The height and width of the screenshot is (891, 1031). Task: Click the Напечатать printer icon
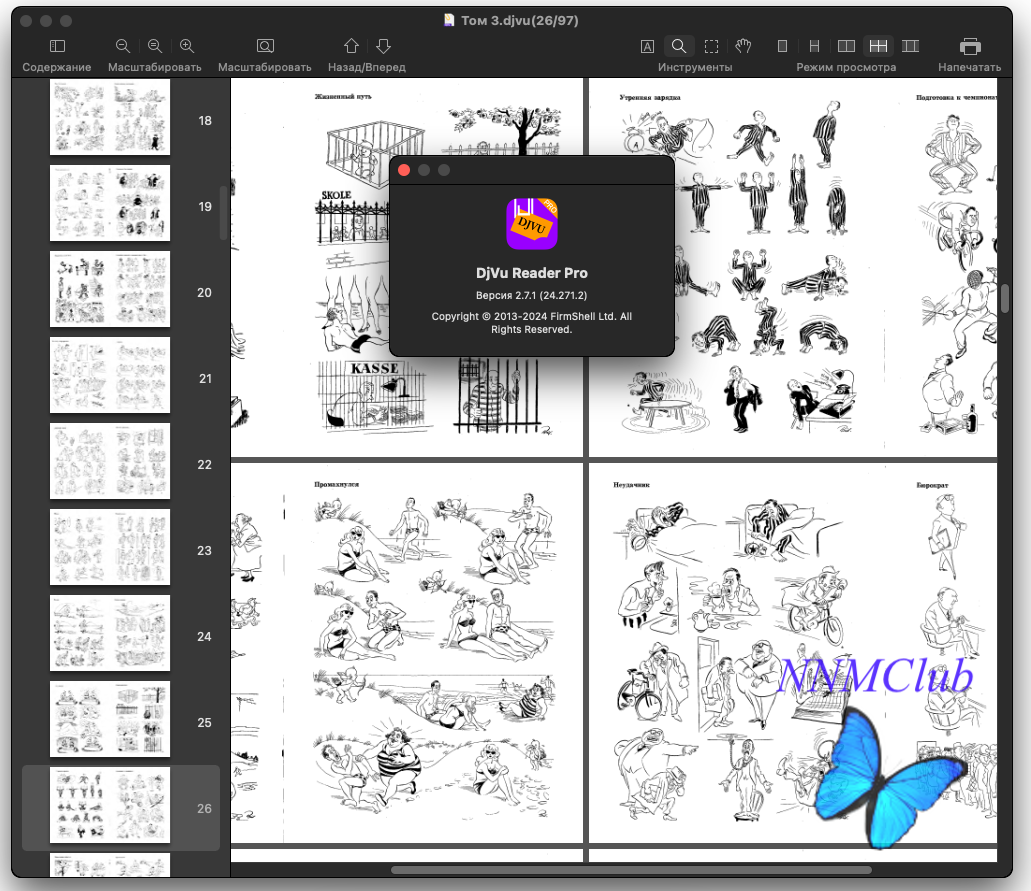[970, 46]
